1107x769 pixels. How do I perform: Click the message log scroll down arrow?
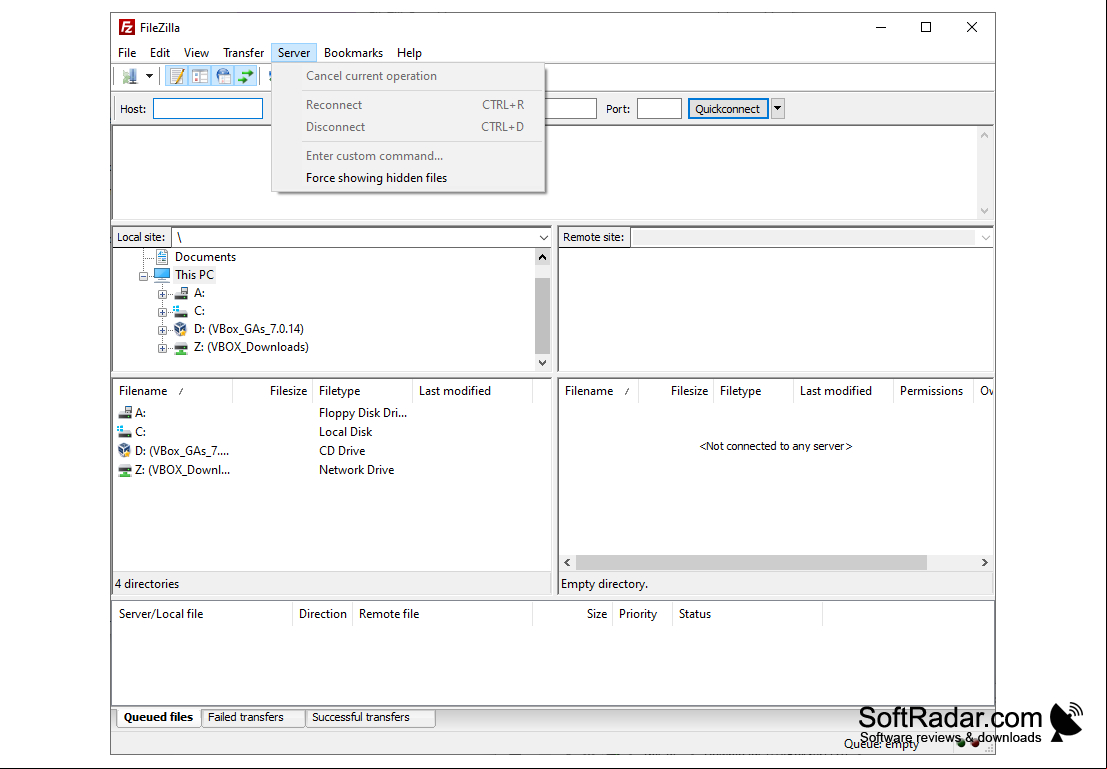(x=984, y=211)
